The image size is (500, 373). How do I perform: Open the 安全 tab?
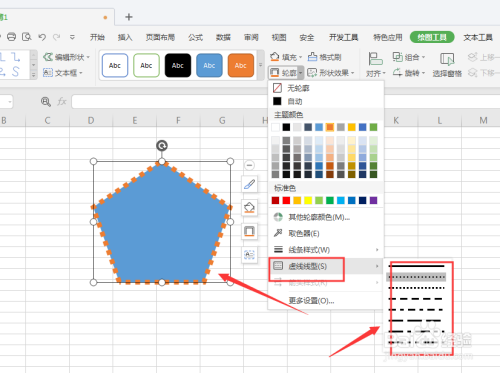point(307,37)
